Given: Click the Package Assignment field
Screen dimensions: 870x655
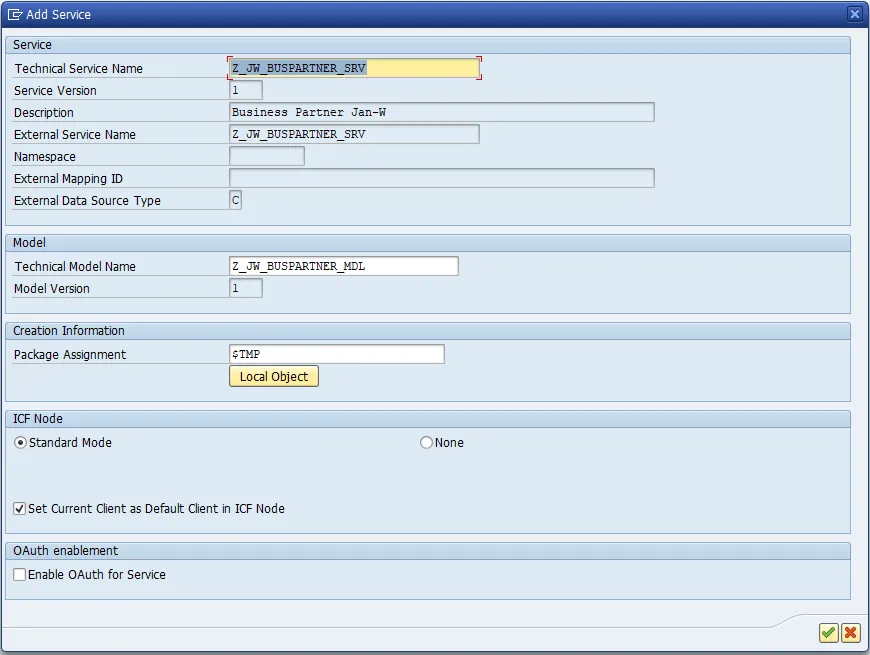Looking at the screenshot, I should [336, 354].
